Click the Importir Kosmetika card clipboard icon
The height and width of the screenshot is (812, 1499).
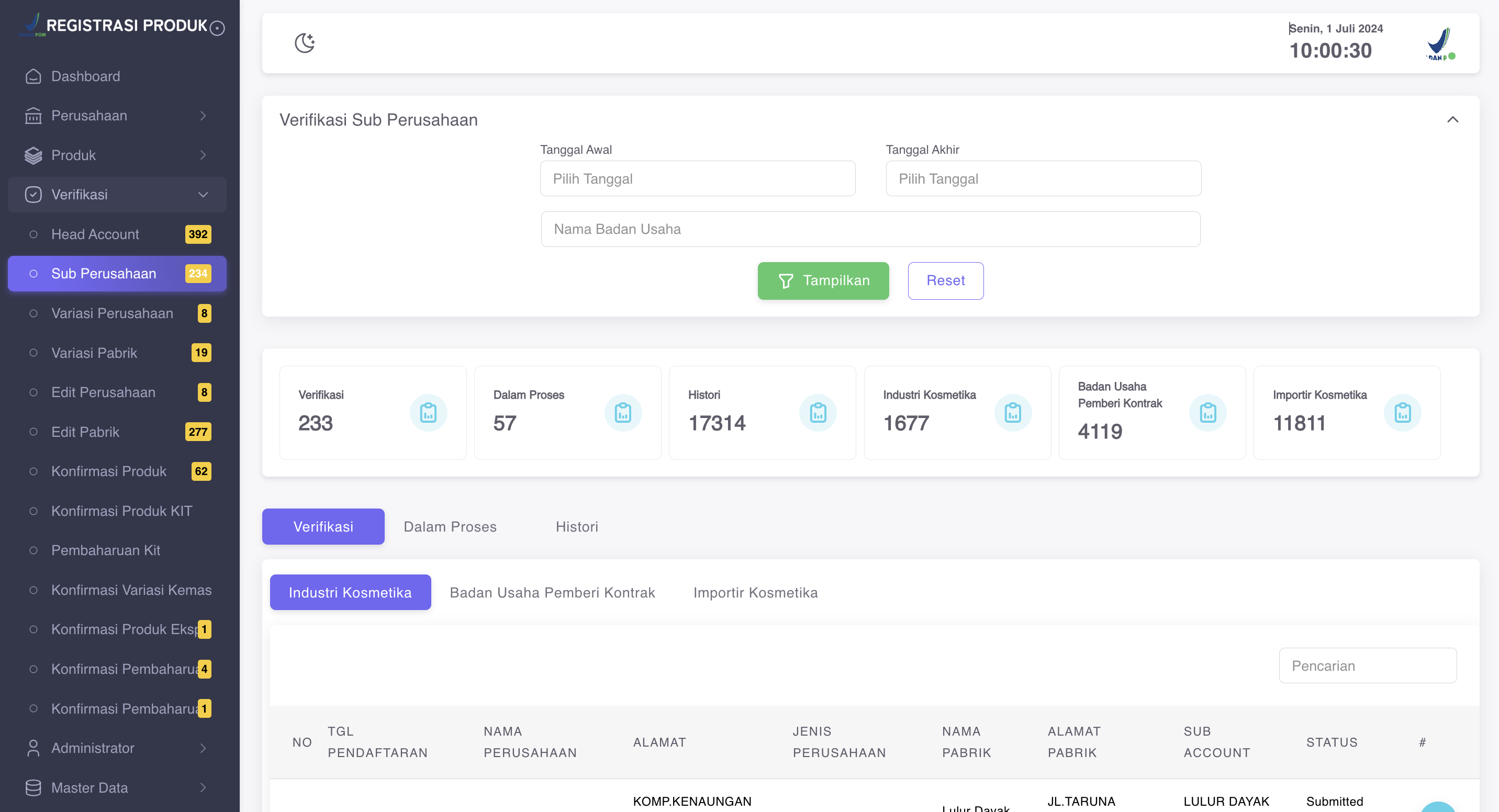(x=1402, y=412)
